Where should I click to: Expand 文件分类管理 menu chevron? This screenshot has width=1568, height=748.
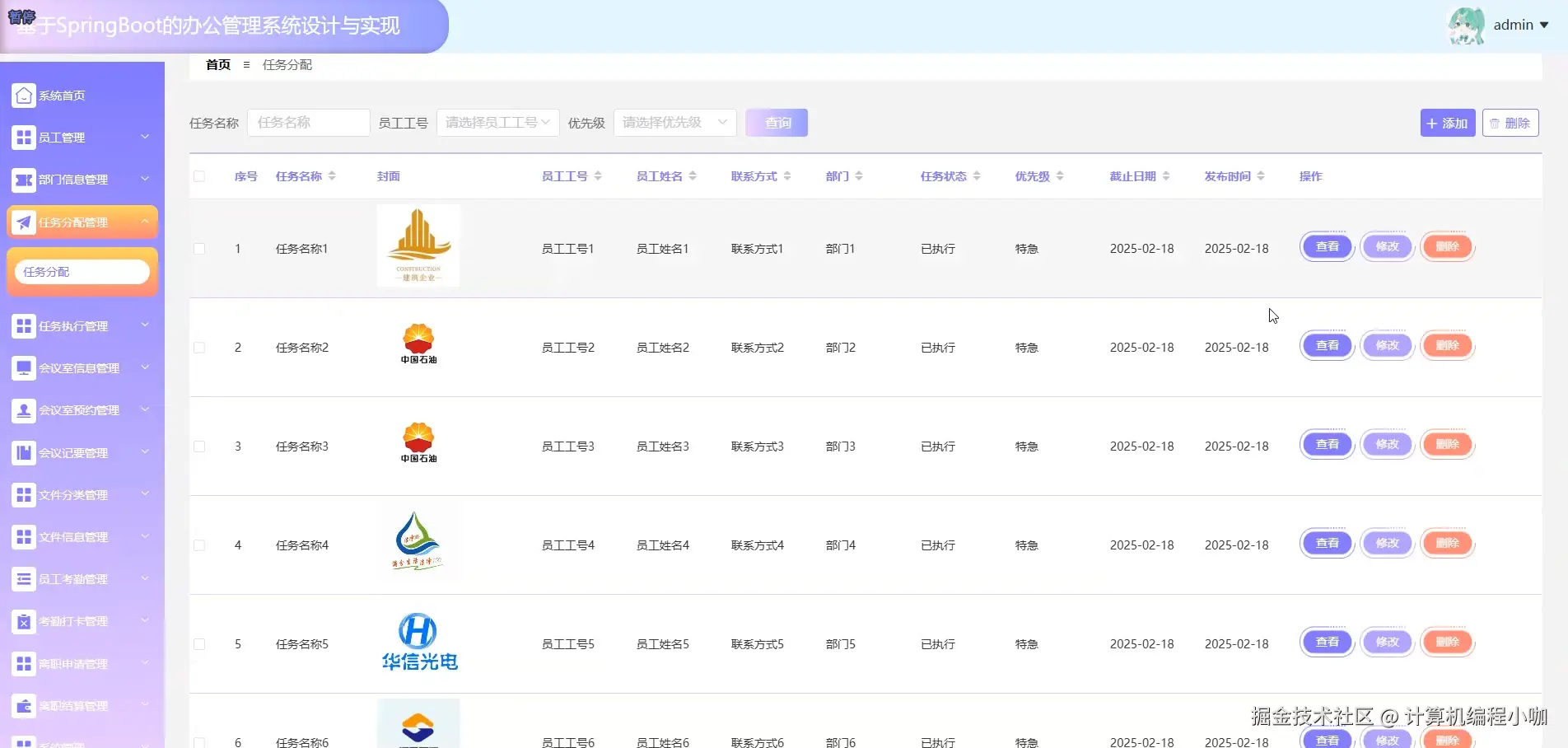pos(145,494)
